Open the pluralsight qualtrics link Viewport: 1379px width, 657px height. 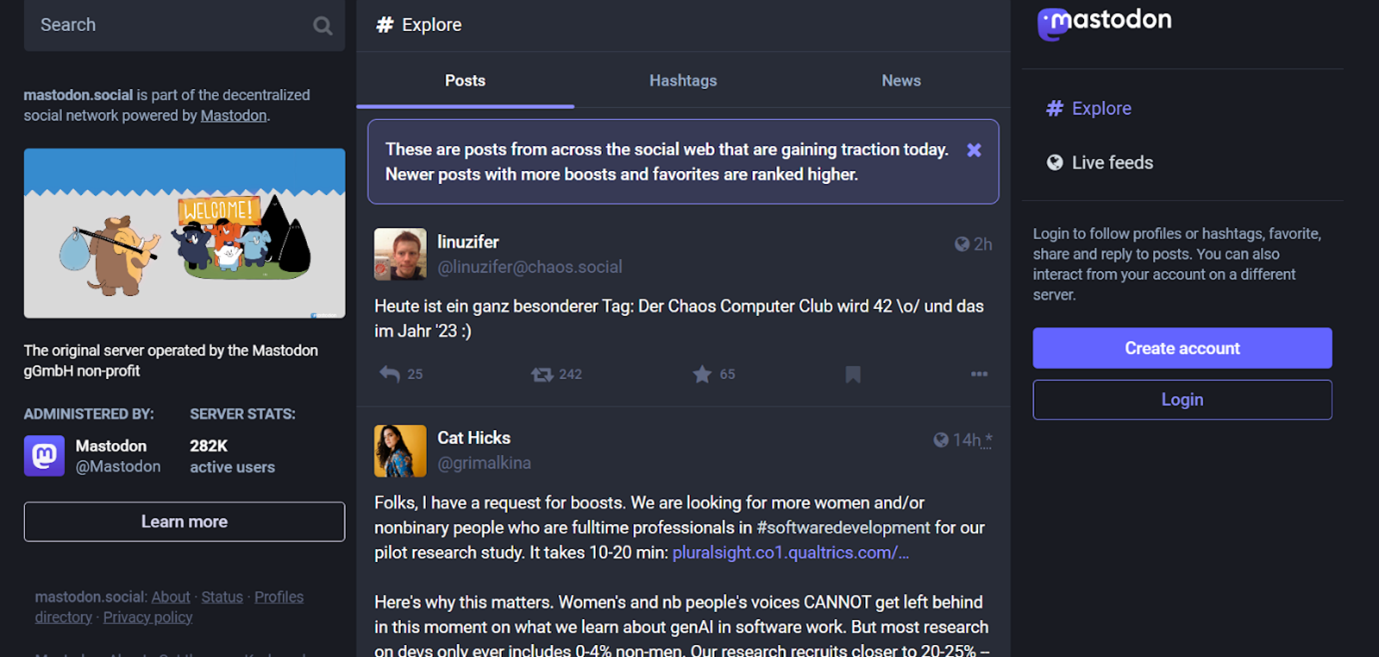click(790, 552)
